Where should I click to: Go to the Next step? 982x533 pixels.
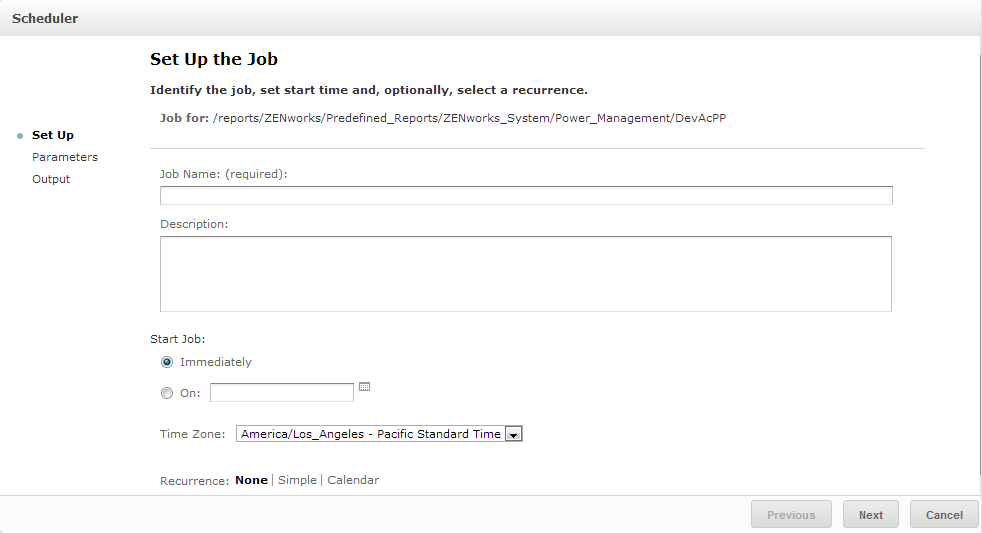pos(870,515)
